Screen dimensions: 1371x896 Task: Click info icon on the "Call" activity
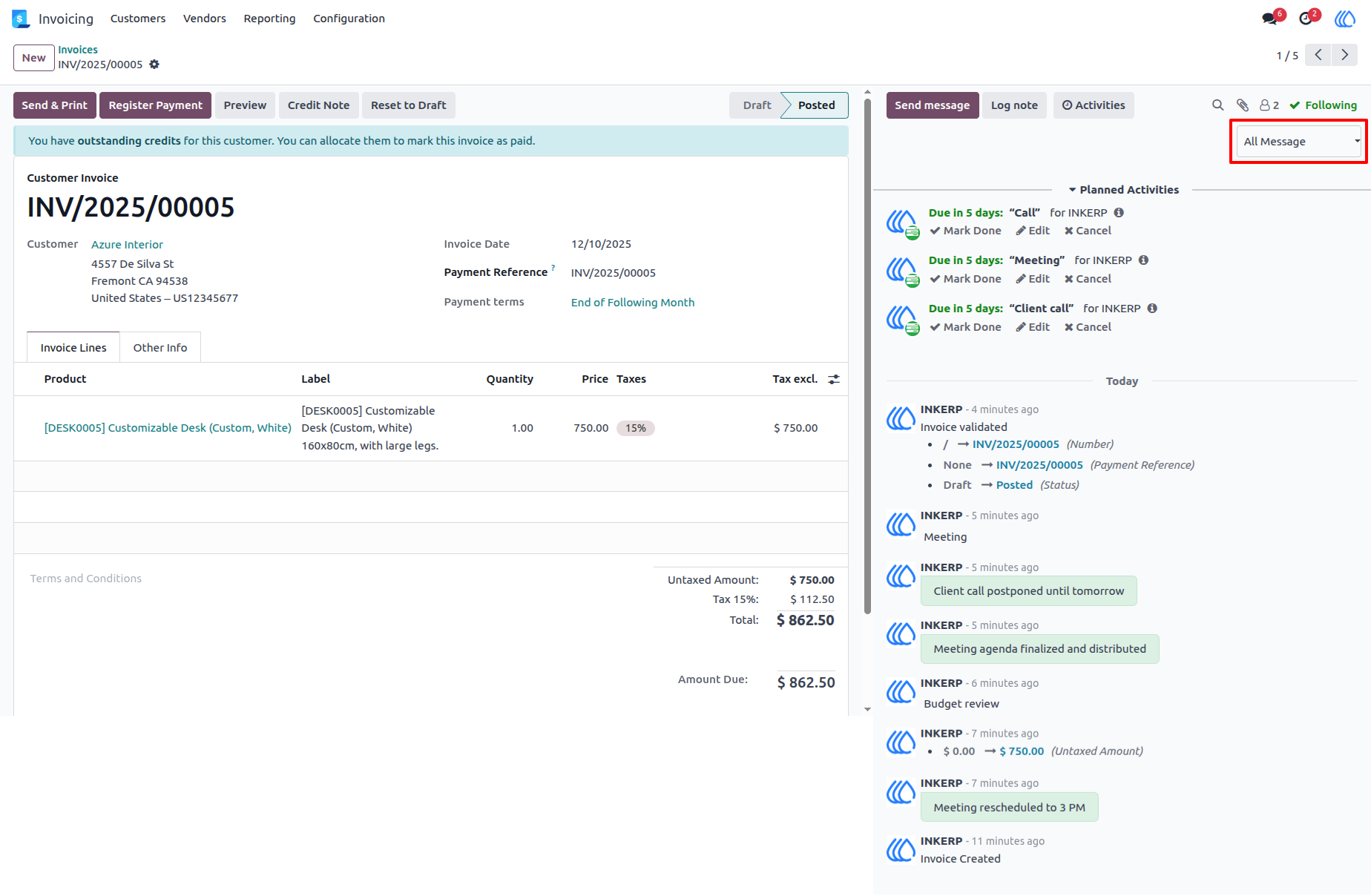pyautogui.click(x=1119, y=213)
